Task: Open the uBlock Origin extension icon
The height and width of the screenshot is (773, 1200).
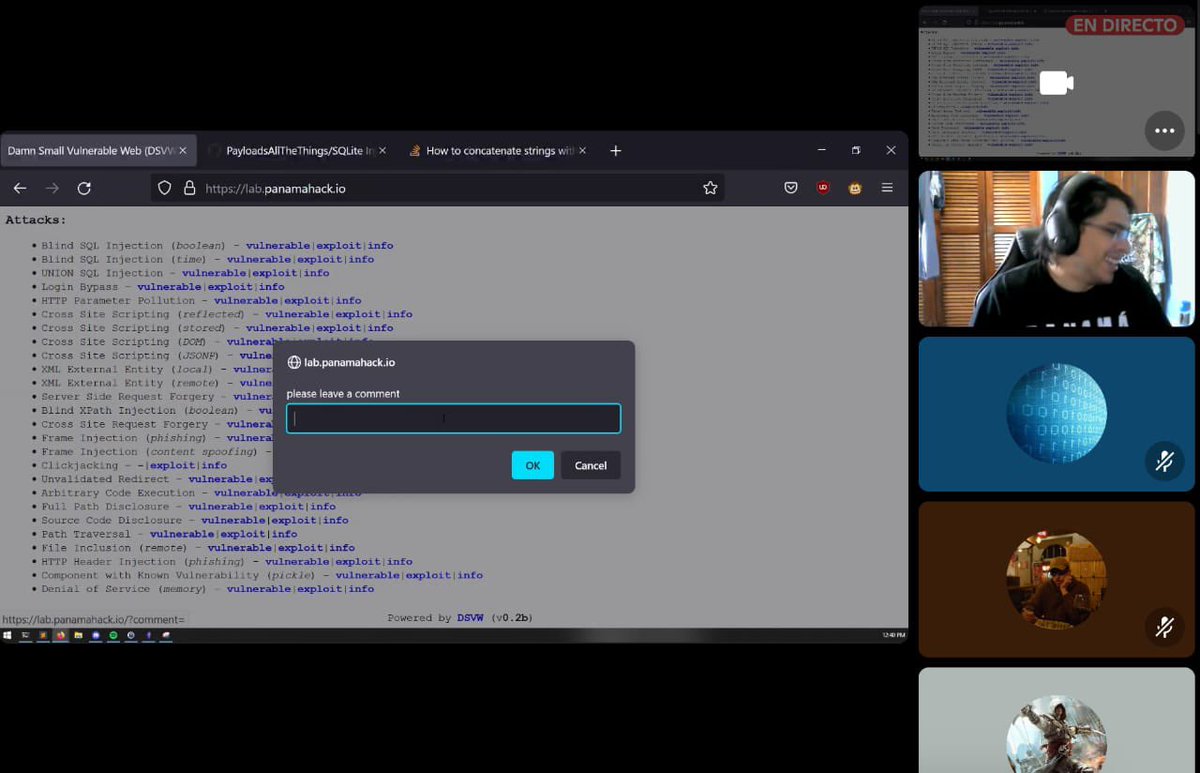Action: coord(823,188)
